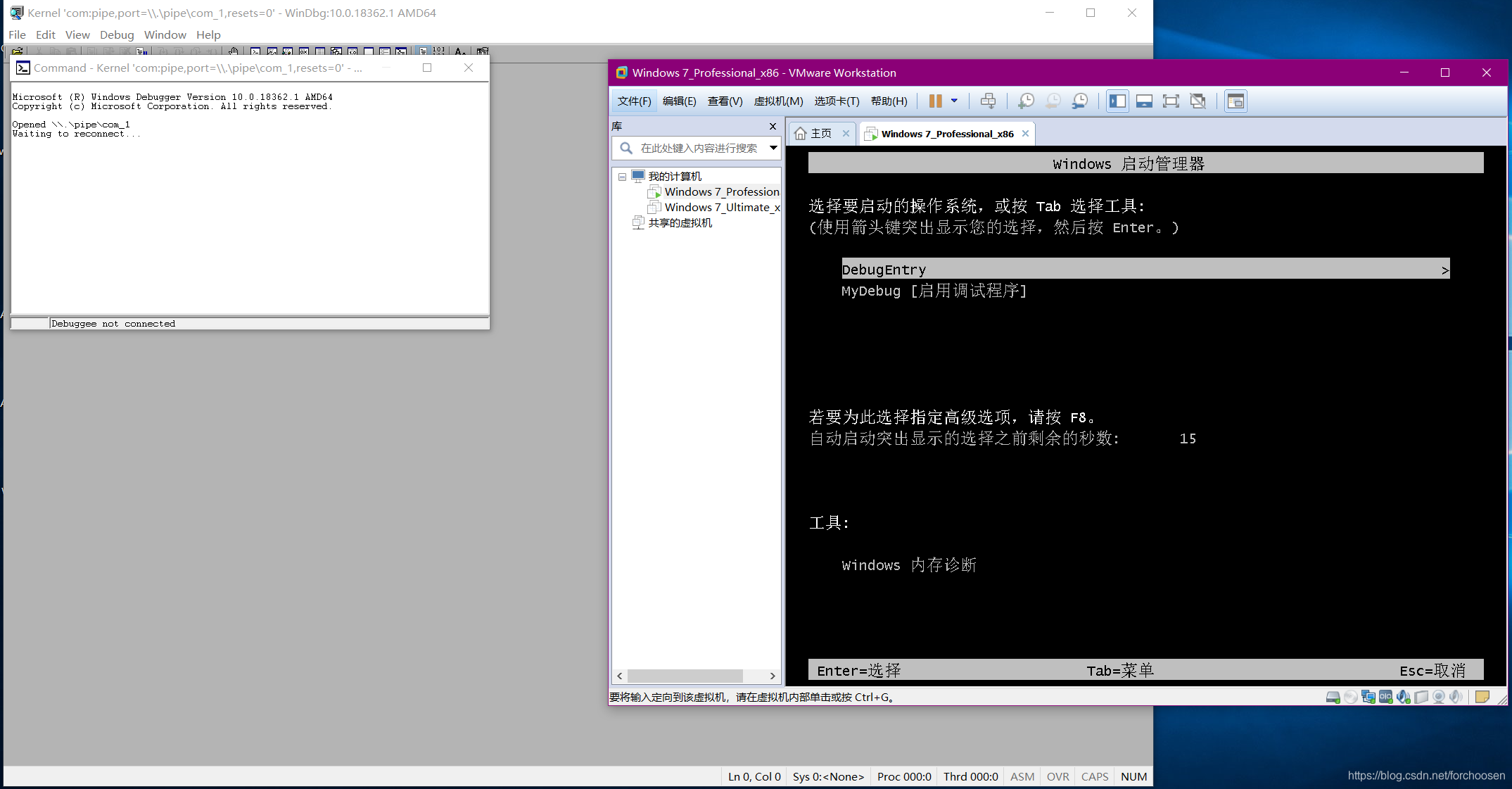
Task: Open the 选项卡(T) menu in VMware
Action: (x=837, y=101)
